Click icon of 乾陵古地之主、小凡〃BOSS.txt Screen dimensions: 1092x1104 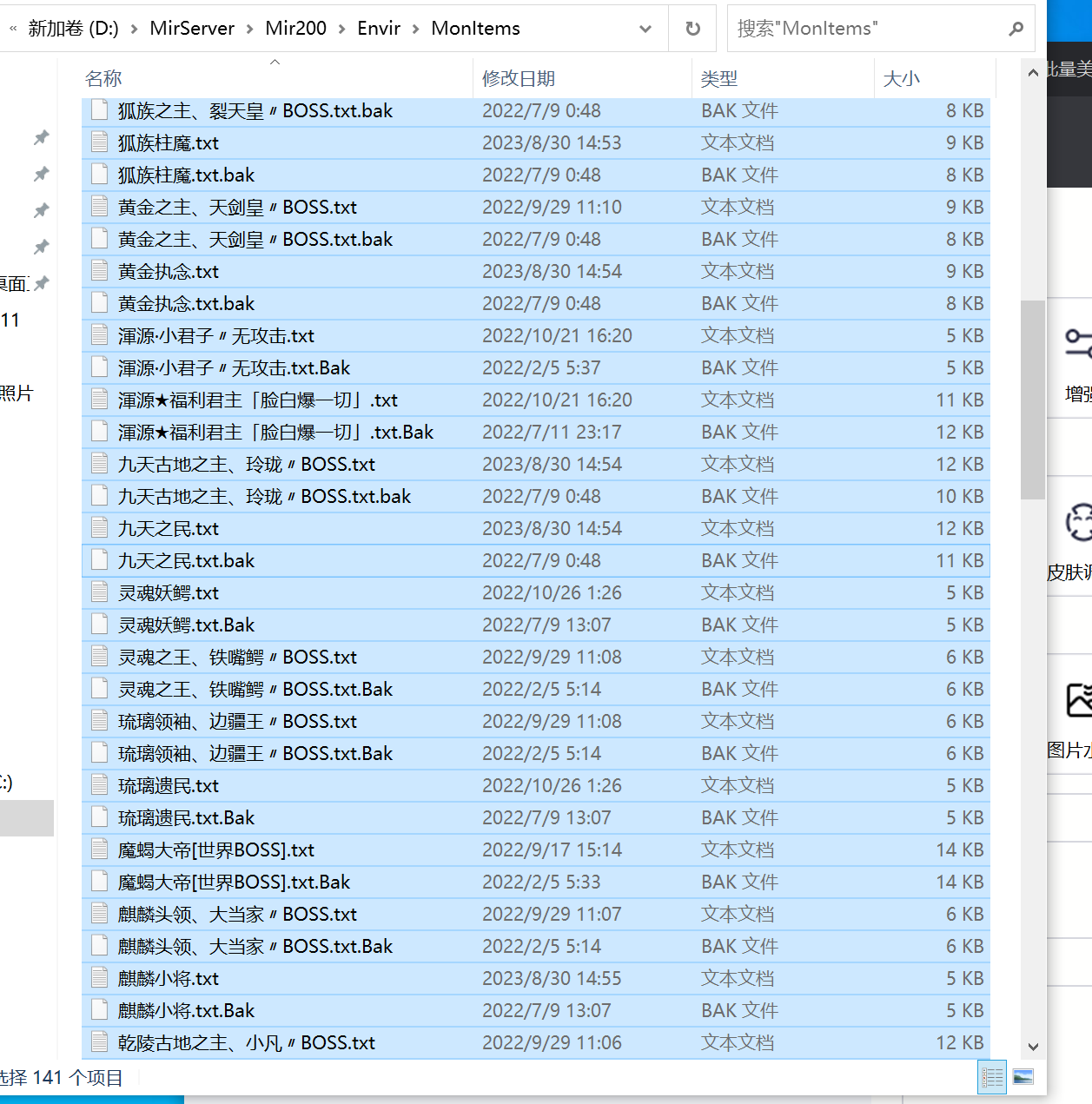100,1042
